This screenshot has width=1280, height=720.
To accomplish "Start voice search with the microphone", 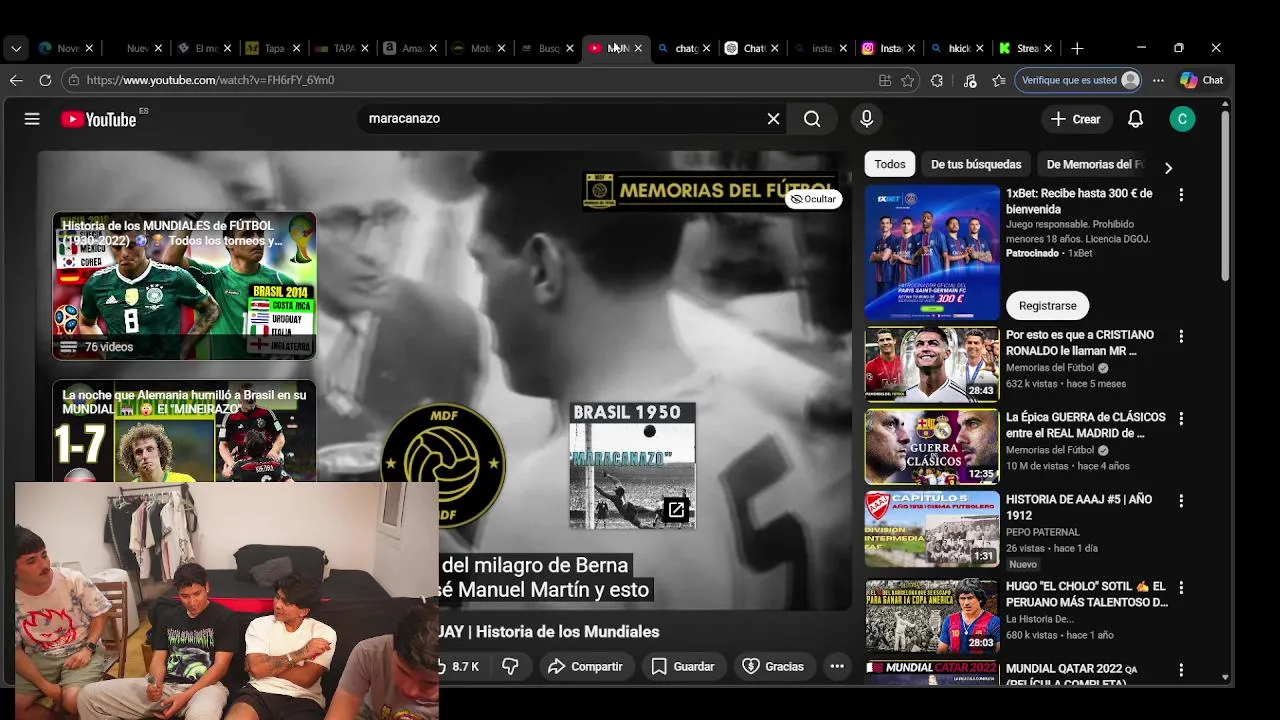I will coord(867,119).
